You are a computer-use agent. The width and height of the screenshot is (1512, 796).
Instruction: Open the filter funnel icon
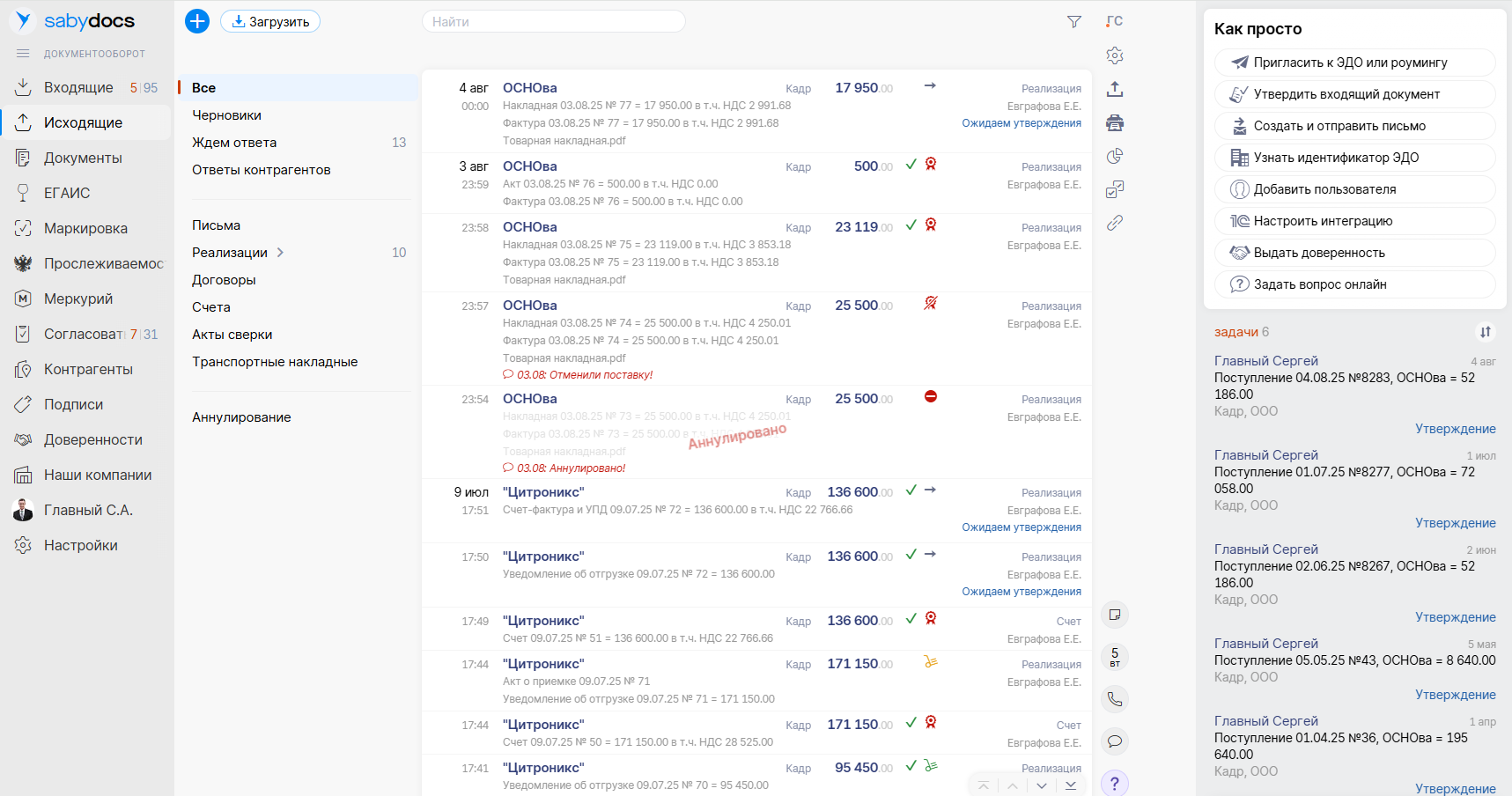pyautogui.click(x=1073, y=22)
